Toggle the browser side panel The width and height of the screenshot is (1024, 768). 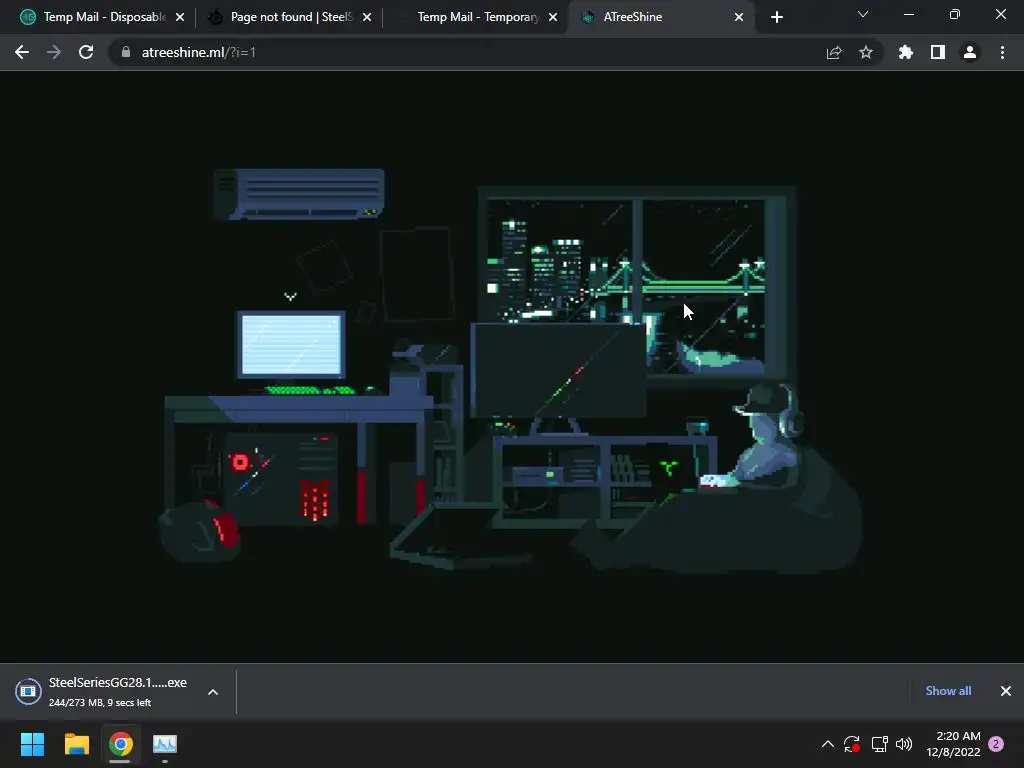pos(938,52)
